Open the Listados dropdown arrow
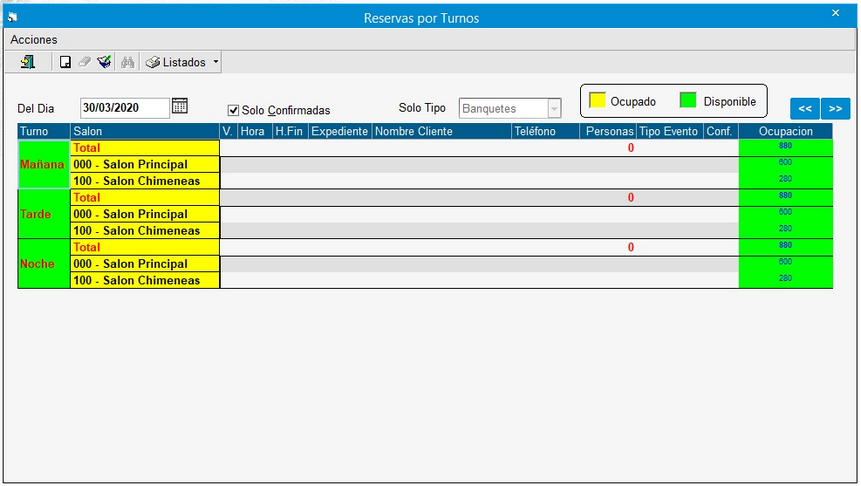The height and width of the screenshot is (486, 861). [x=216, y=62]
